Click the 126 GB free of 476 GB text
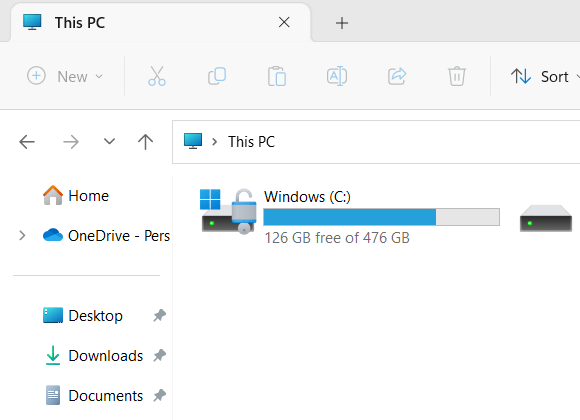The height and width of the screenshot is (420, 580). click(337, 238)
